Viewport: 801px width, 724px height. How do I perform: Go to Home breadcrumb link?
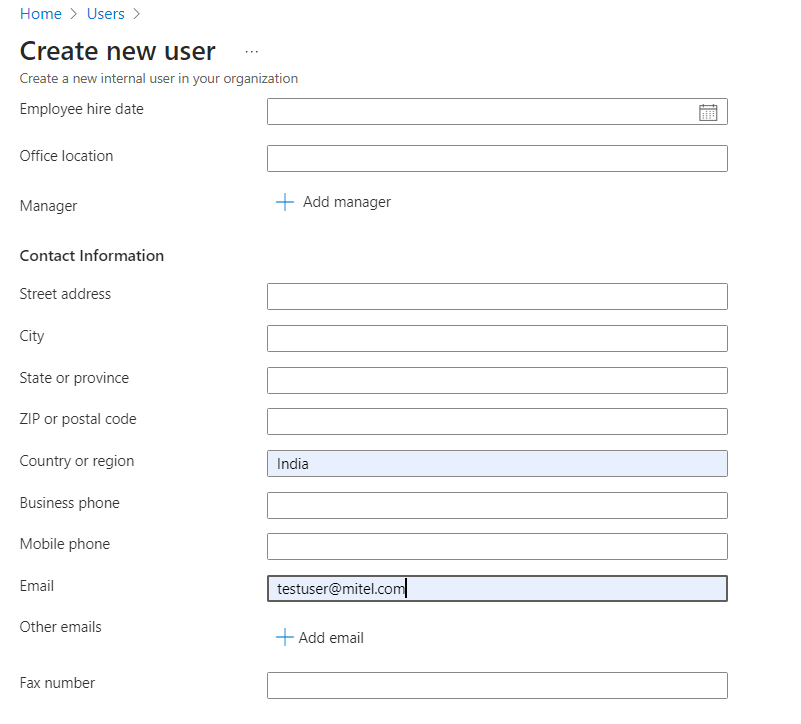click(x=40, y=14)
